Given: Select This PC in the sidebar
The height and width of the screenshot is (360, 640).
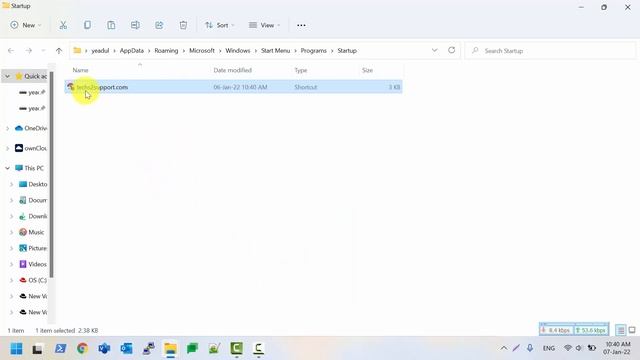Looking at the screenshot, I should (29, 168).
